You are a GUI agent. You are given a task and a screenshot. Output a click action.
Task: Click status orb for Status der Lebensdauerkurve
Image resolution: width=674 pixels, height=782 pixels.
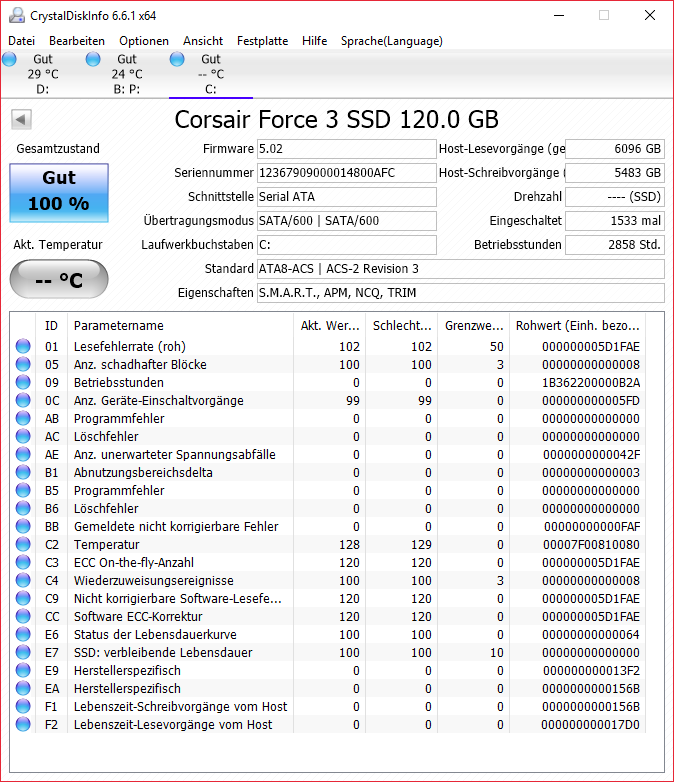coord(23,634)
